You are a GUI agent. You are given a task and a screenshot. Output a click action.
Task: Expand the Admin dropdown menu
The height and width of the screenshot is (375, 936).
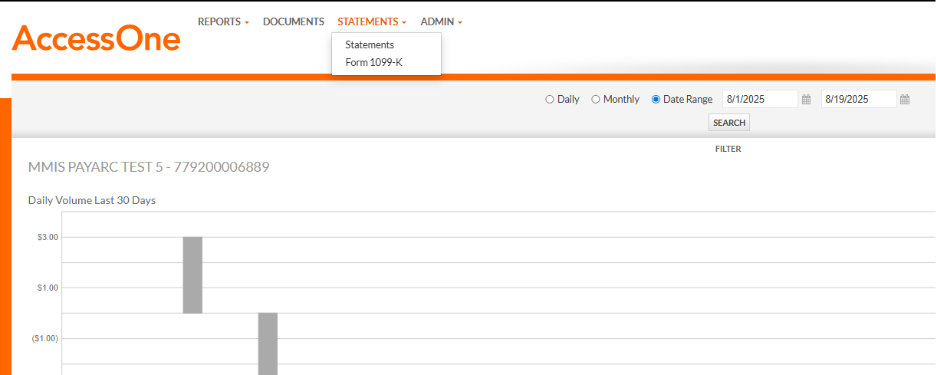pos(441,21)
